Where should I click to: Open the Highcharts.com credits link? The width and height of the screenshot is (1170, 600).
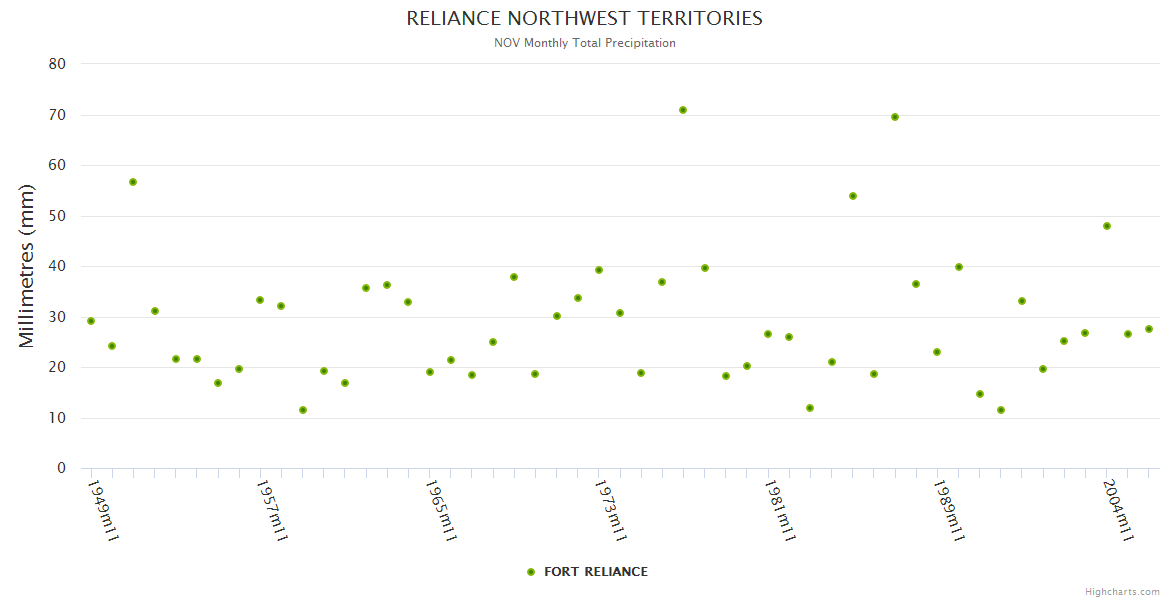coord(1122,591)
